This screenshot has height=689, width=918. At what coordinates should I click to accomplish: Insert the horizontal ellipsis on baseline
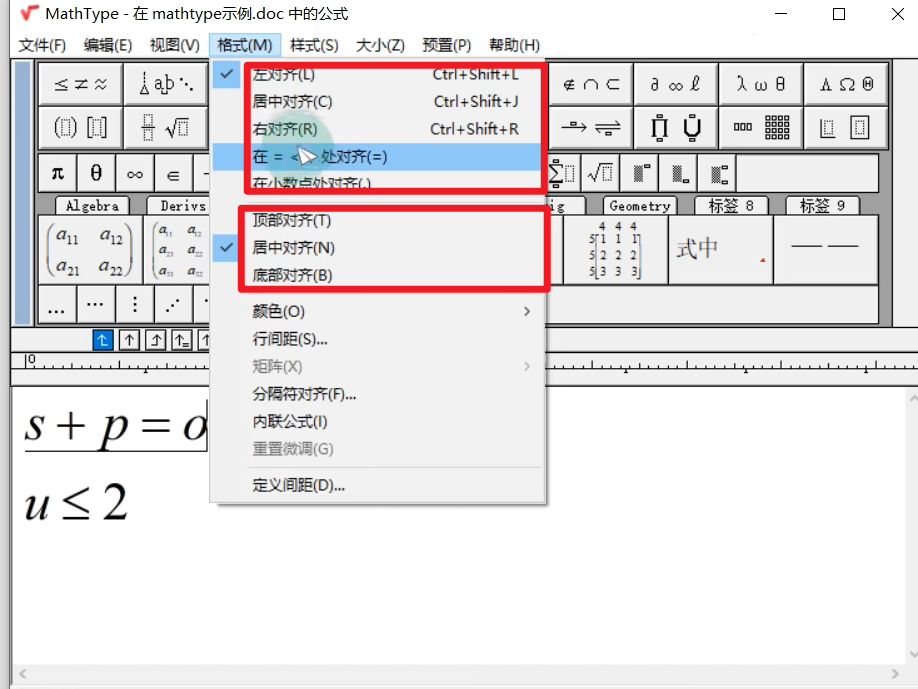coord(57,304)
